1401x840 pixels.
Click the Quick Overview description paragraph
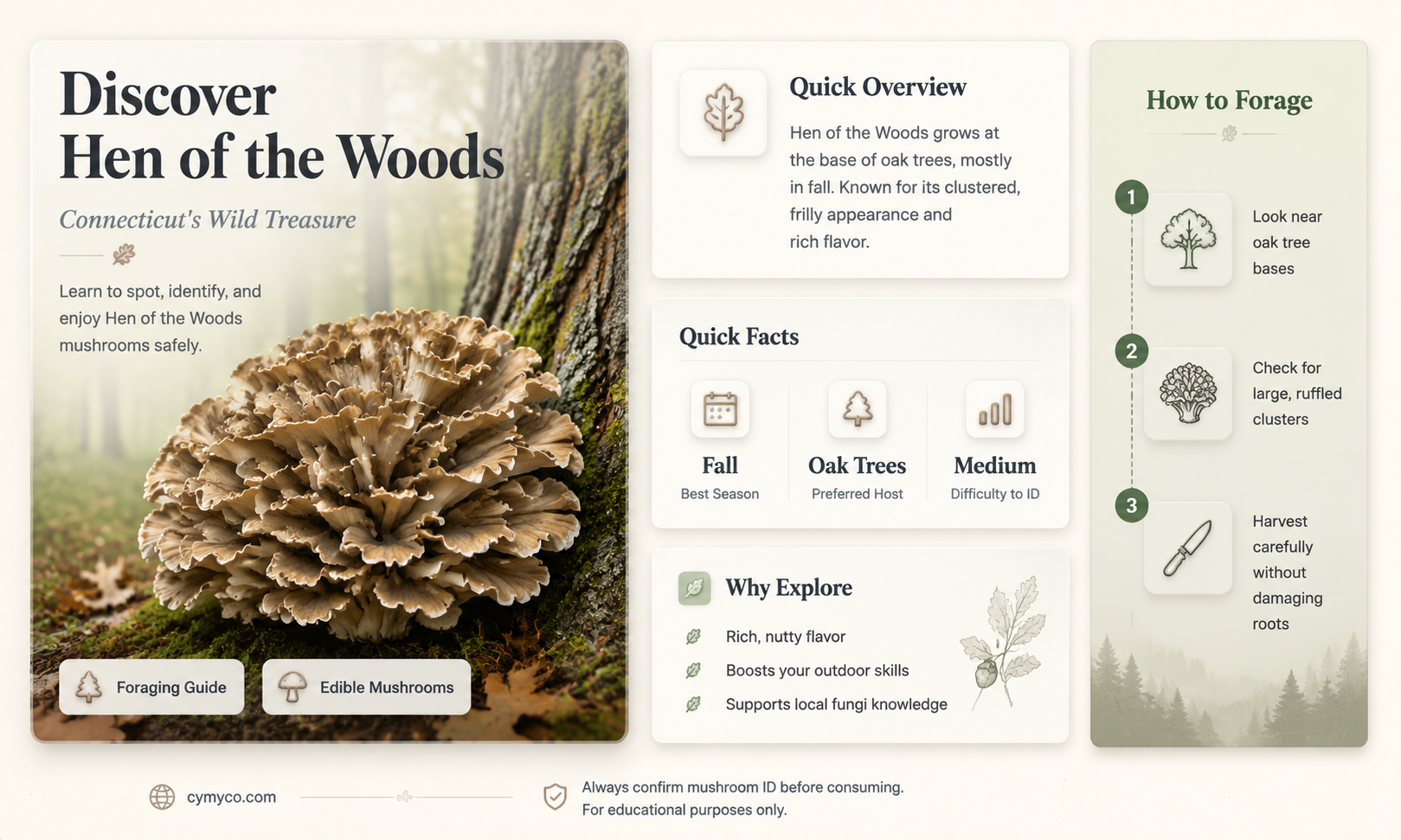pos(905,188)
